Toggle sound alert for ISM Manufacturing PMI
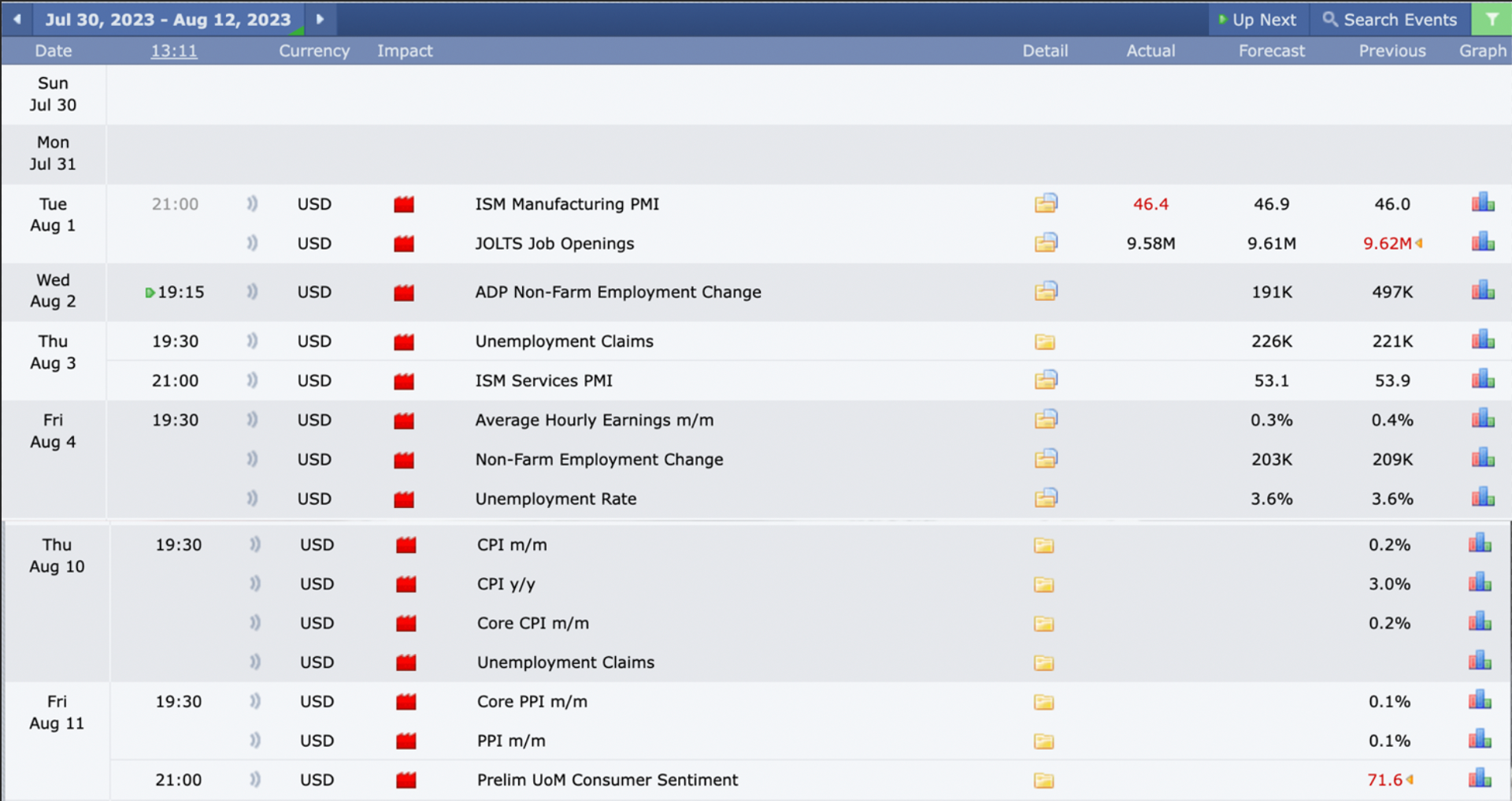This screenshot has height=801, width=1512. click(252, 204)
